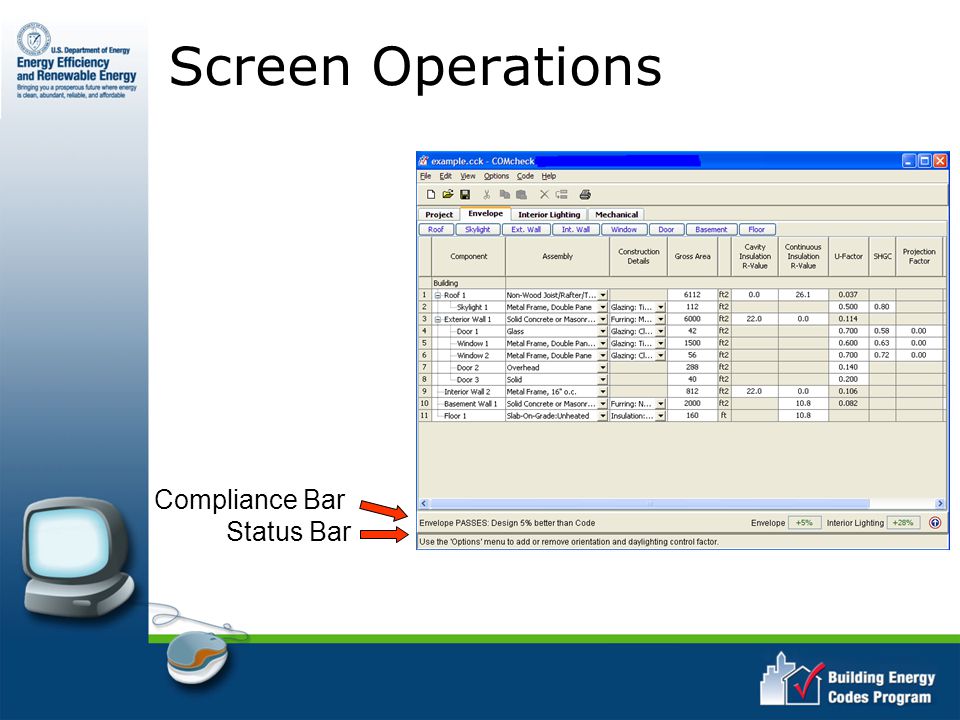Click the horizontal scrollbar thumb
The width and height of the screenshot is (960, 720).
[650, 503]
